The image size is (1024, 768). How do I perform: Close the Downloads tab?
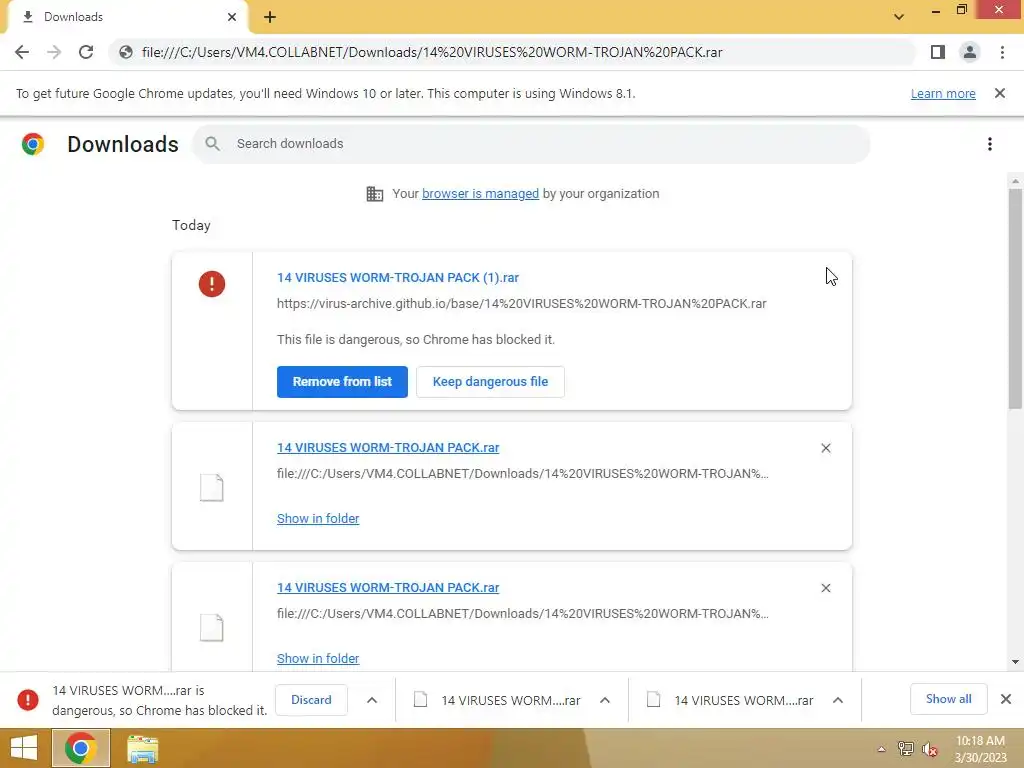click(x=232, y=17)
